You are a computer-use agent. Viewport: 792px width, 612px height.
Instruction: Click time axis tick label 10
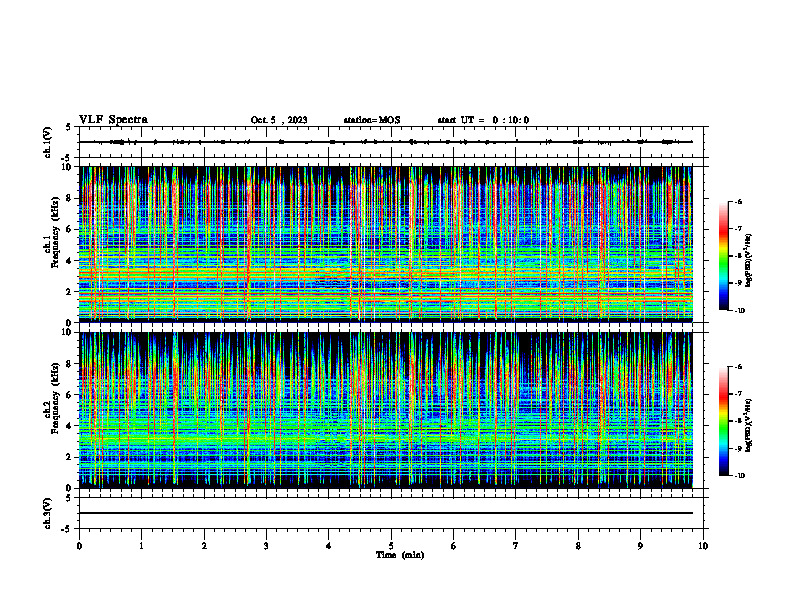703,546
